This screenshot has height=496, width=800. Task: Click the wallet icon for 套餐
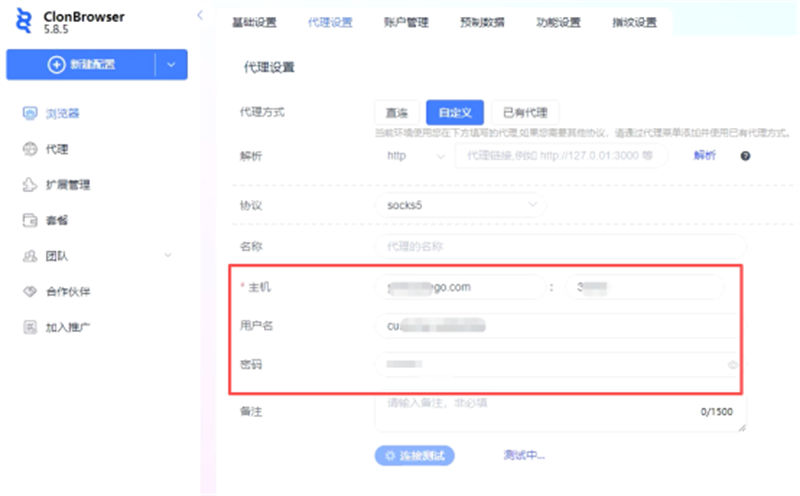[30, 220]
